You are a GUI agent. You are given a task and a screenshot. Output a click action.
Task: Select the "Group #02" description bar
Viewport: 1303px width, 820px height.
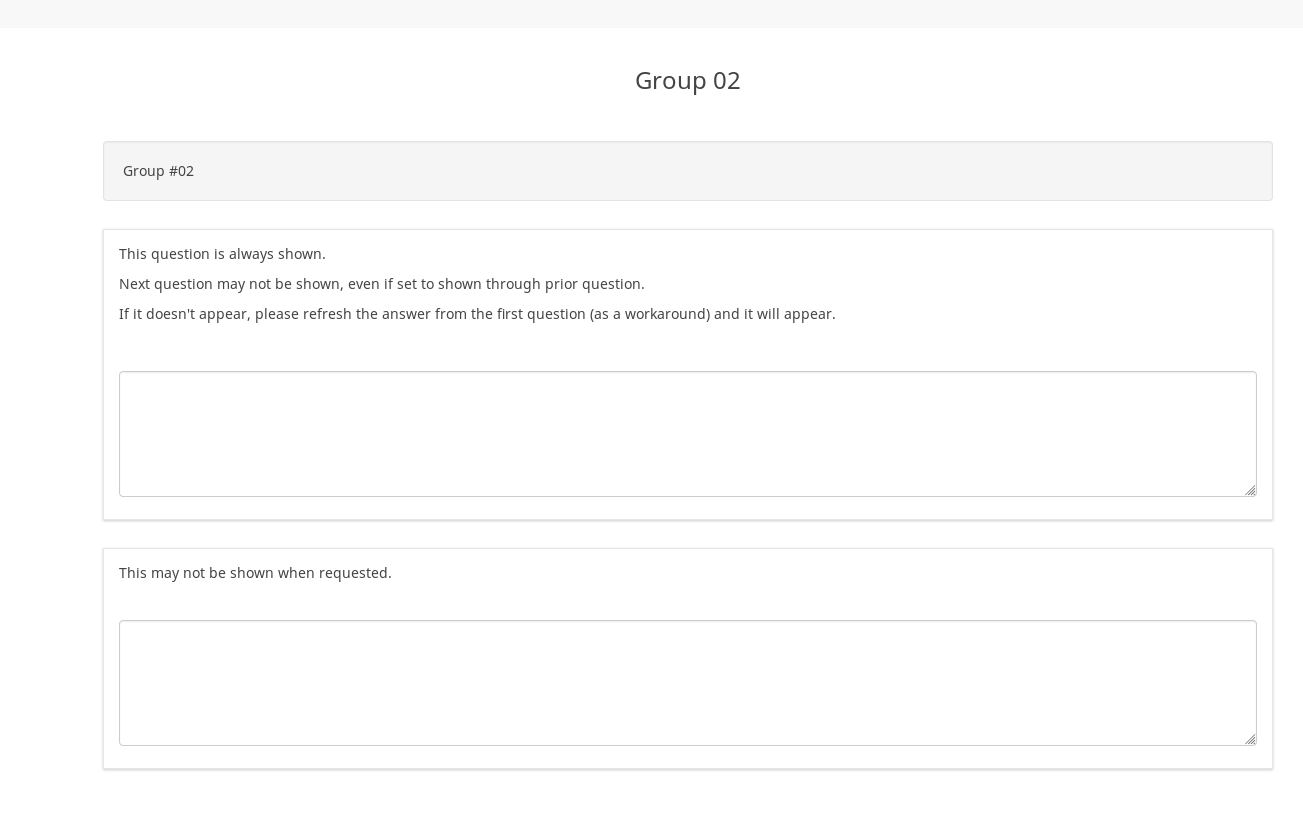[687, 171]
